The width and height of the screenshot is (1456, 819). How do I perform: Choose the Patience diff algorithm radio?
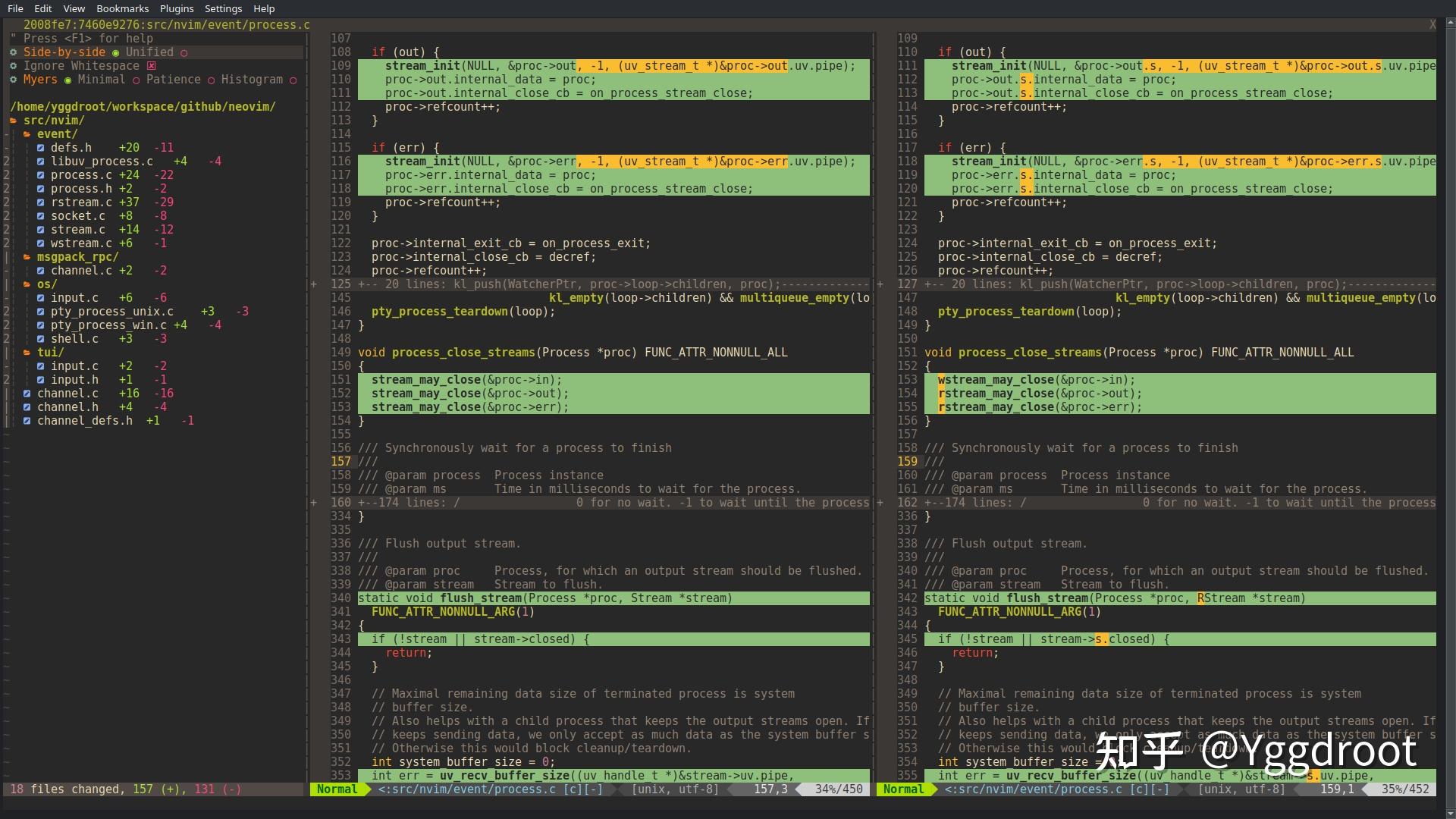pos(211,80)
